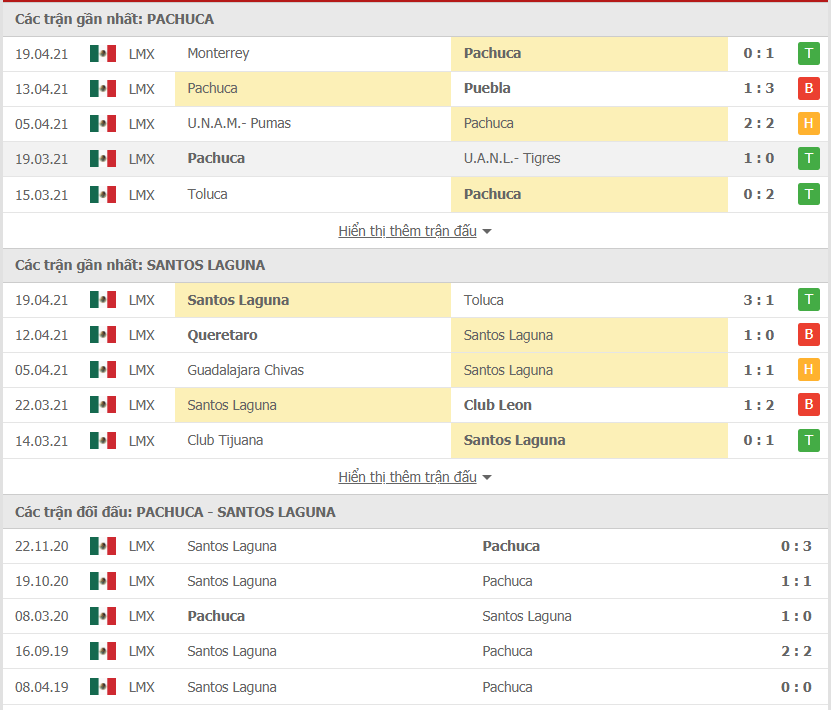Image resolution: width=831 pixels, height=710 pixels.
Task: Click the green T badge for Club Tijuana vs Santos Laguna
Action: click(808, 440)
